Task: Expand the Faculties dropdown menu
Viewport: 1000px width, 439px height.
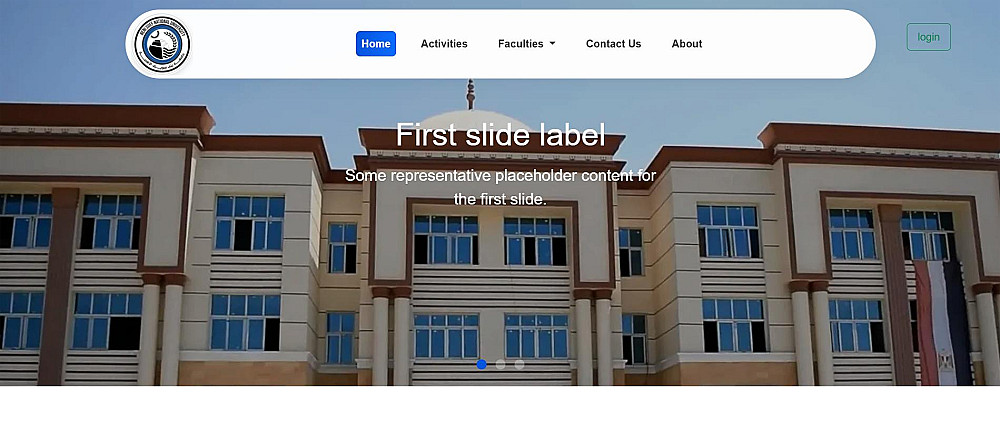Action: (526, 43)
